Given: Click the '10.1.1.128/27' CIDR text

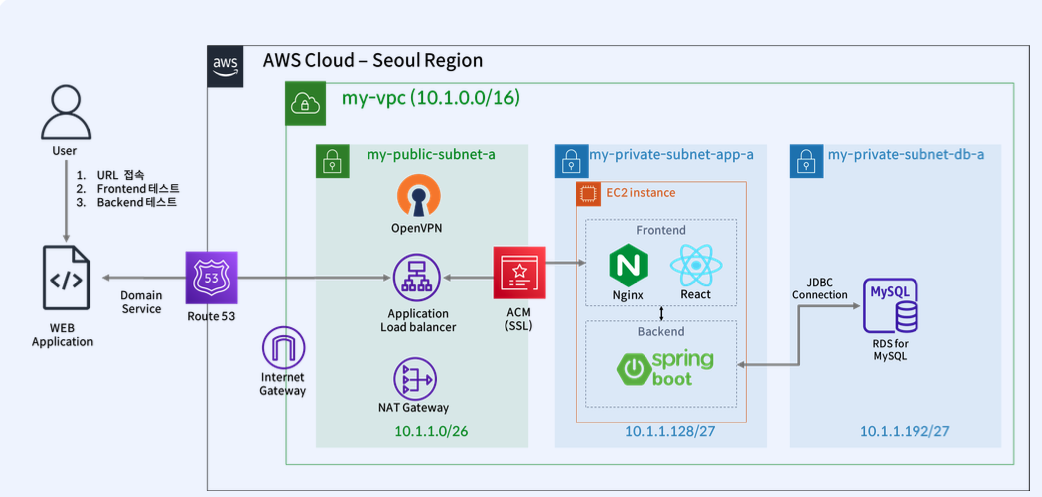Looking at the screenshot, I should (x=670, y=431).
